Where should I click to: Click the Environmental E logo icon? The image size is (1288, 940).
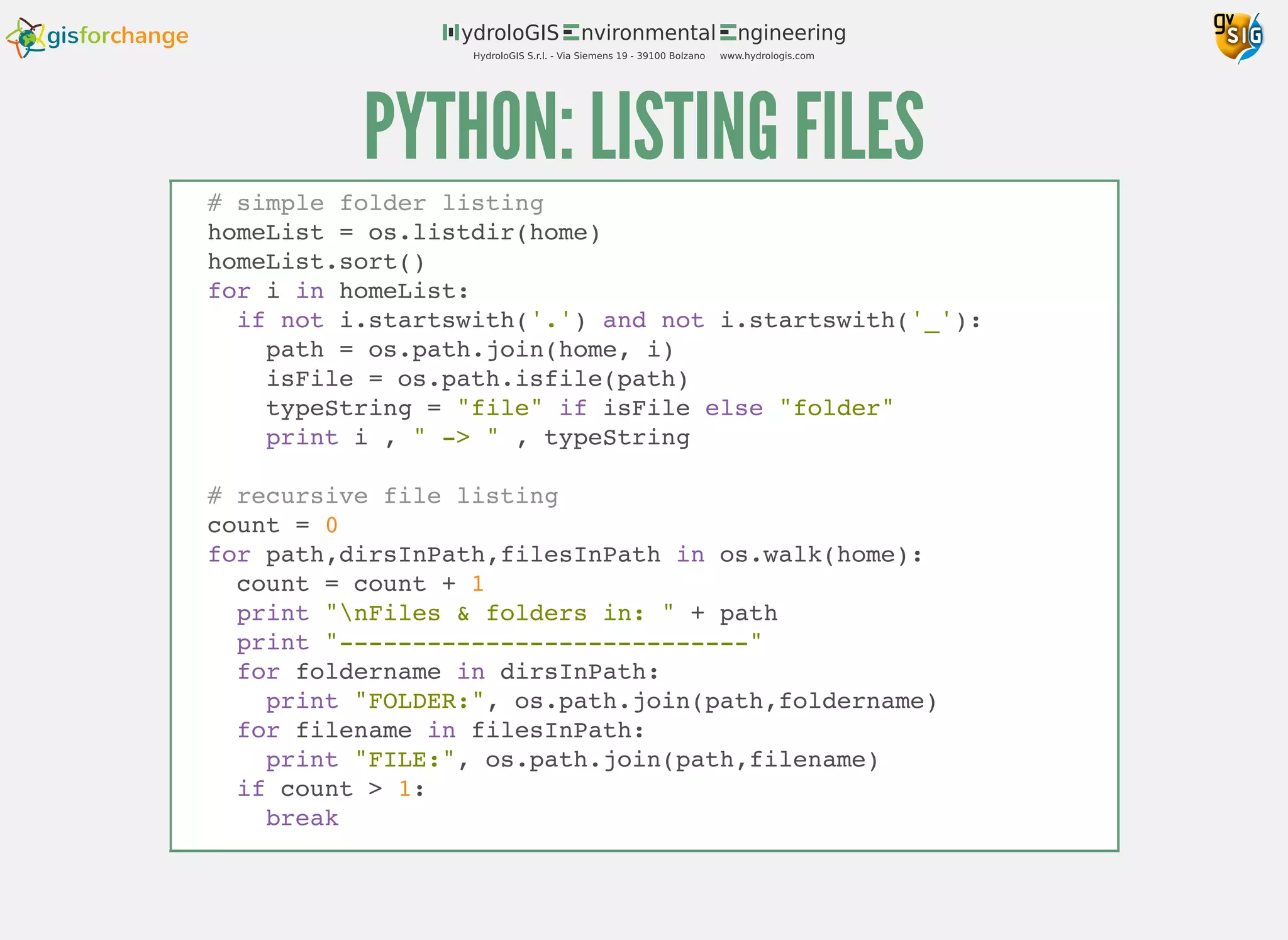[x=570, y=32]
